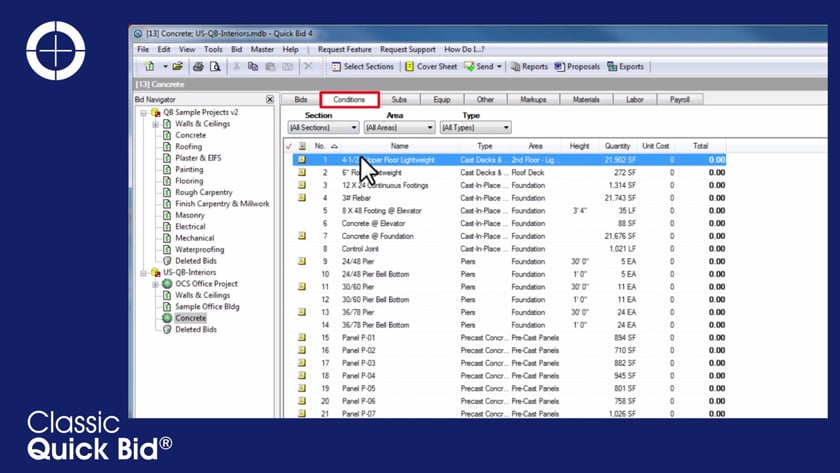The width and height of the screenshot is (840, 473).
Task: Open the File menu
Action: [x=143, y=49]
